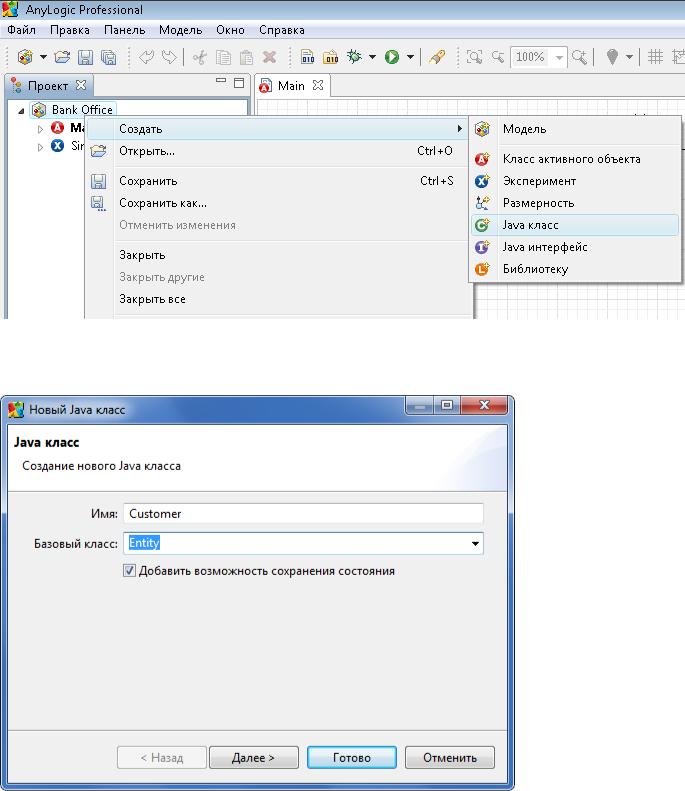Click the Delete red X icon
685x791 pixels.
[269, 57]
